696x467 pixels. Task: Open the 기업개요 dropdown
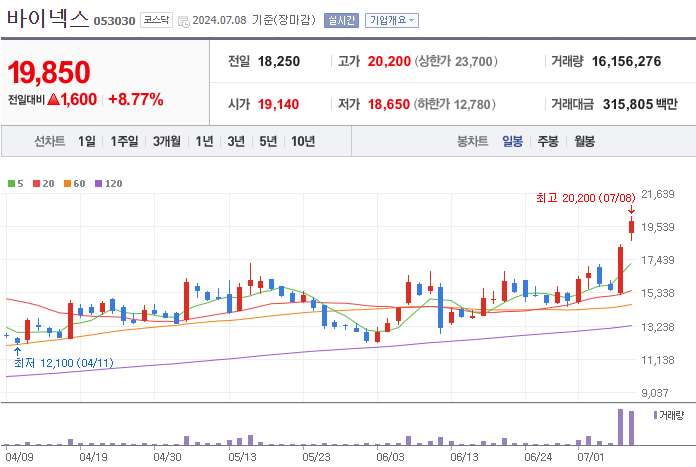[392, 20]
